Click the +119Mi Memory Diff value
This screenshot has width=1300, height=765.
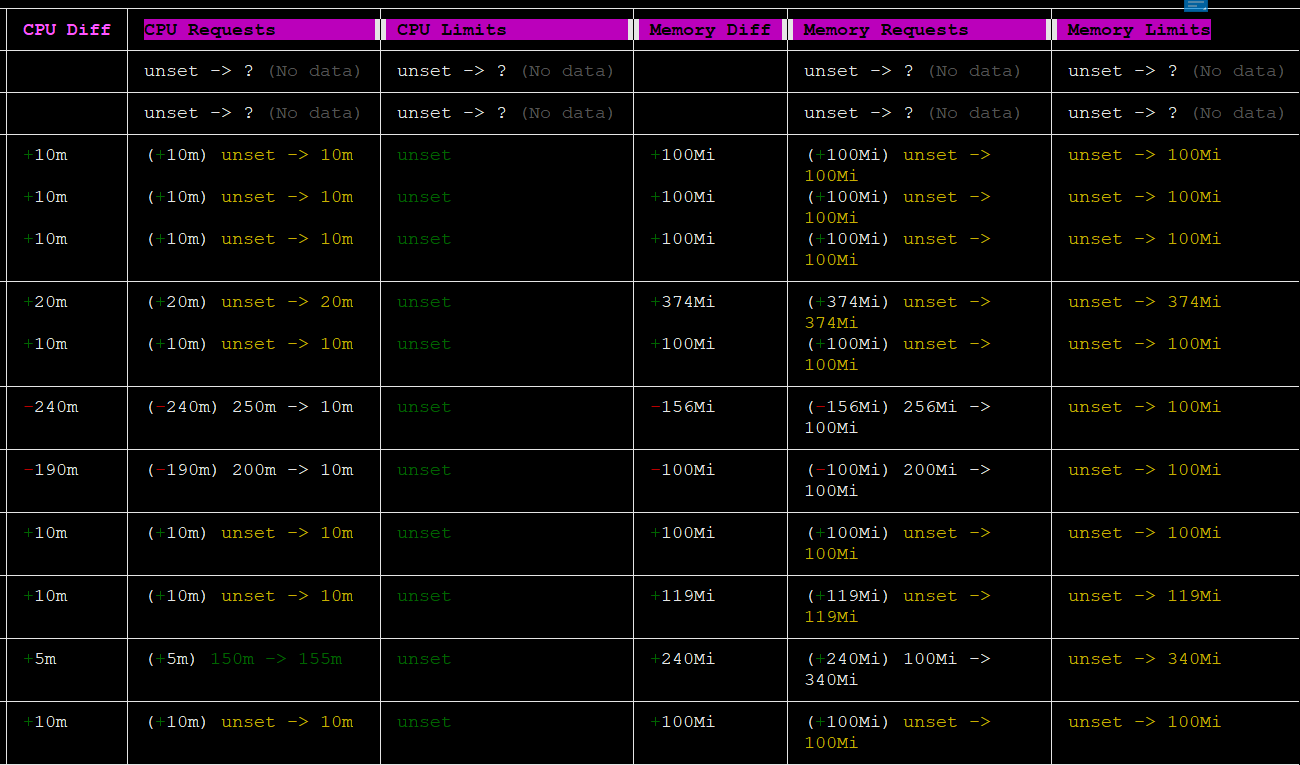tap(682, 596)
